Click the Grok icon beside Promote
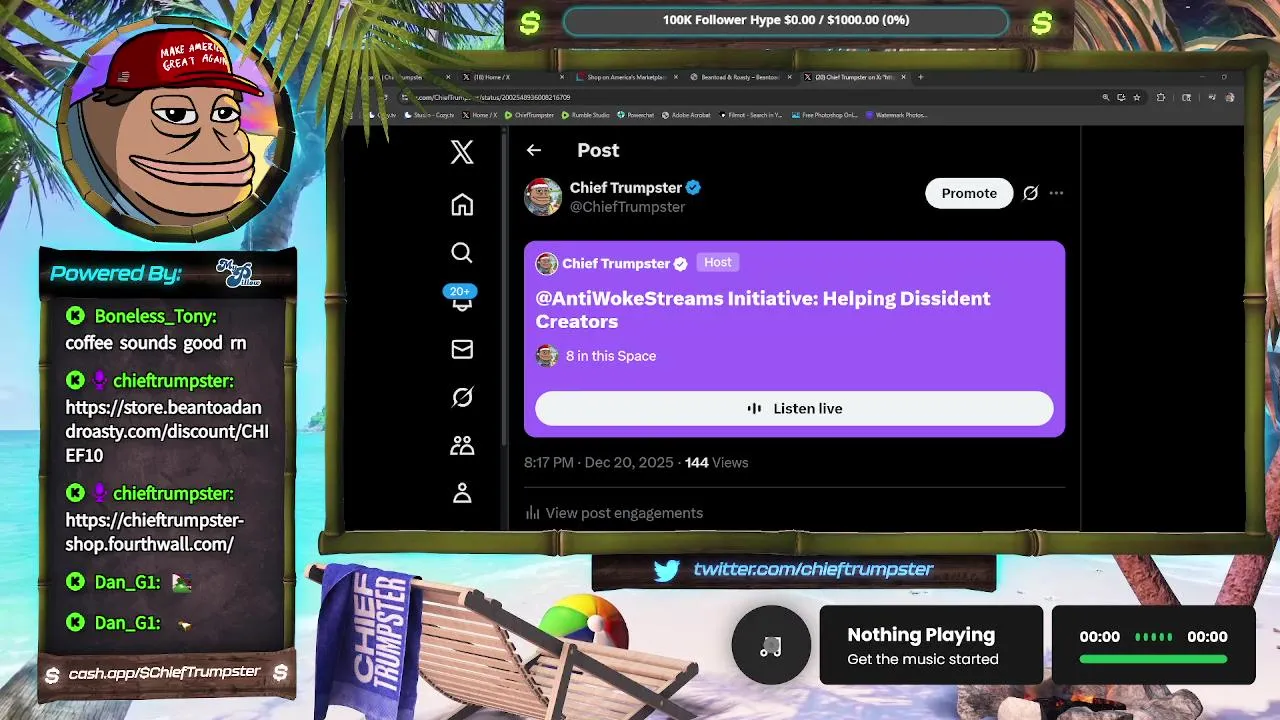 click(1030, 193)
